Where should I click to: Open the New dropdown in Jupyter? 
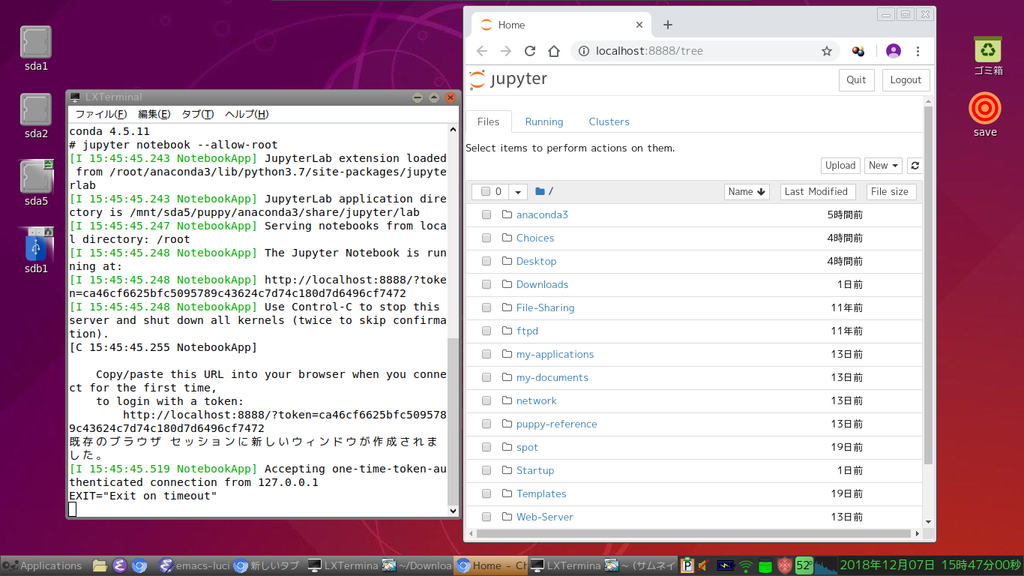point(883,166)
